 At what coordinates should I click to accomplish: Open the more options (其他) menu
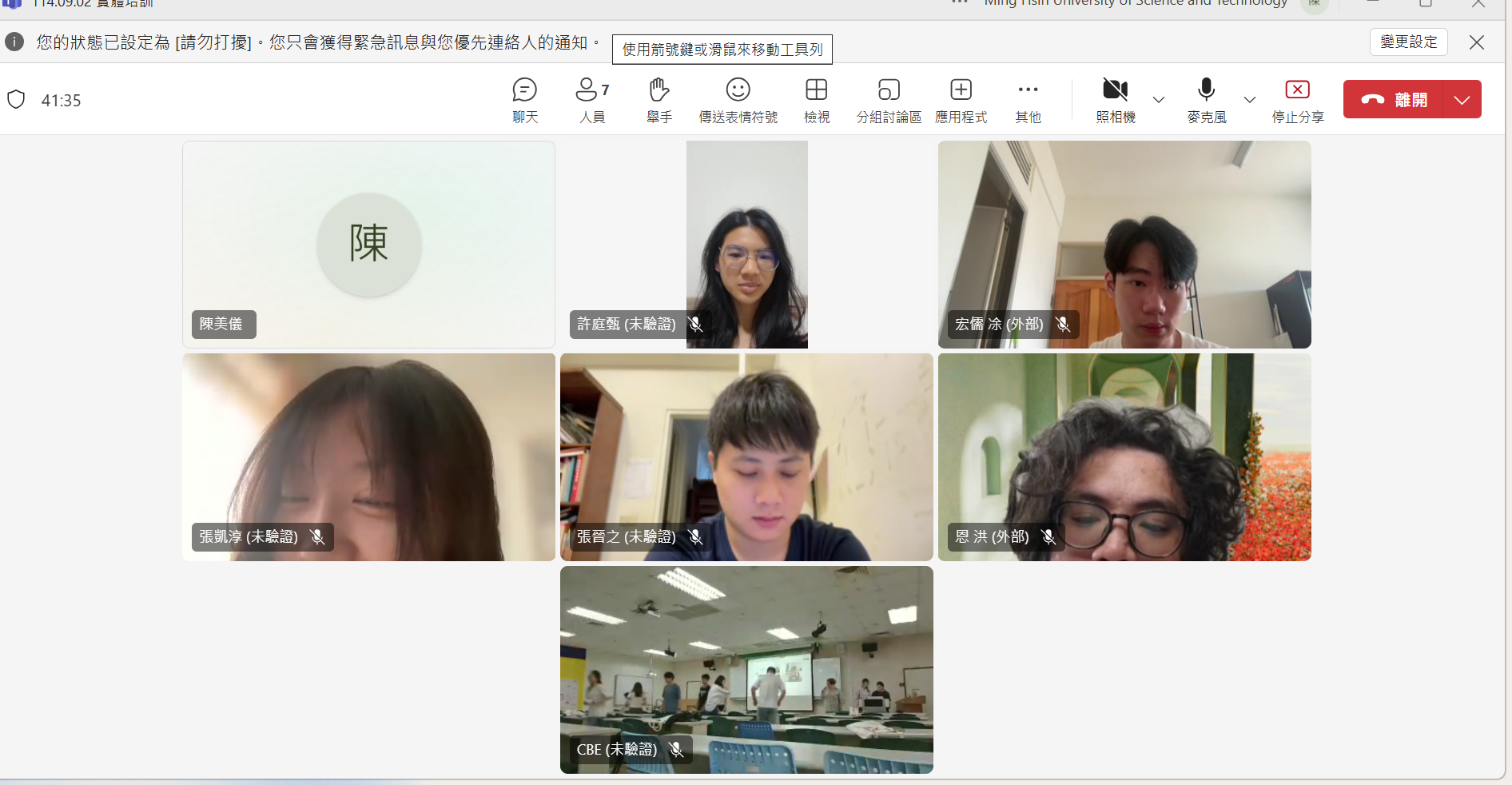pyautogui.click(x=1028, y=100)
